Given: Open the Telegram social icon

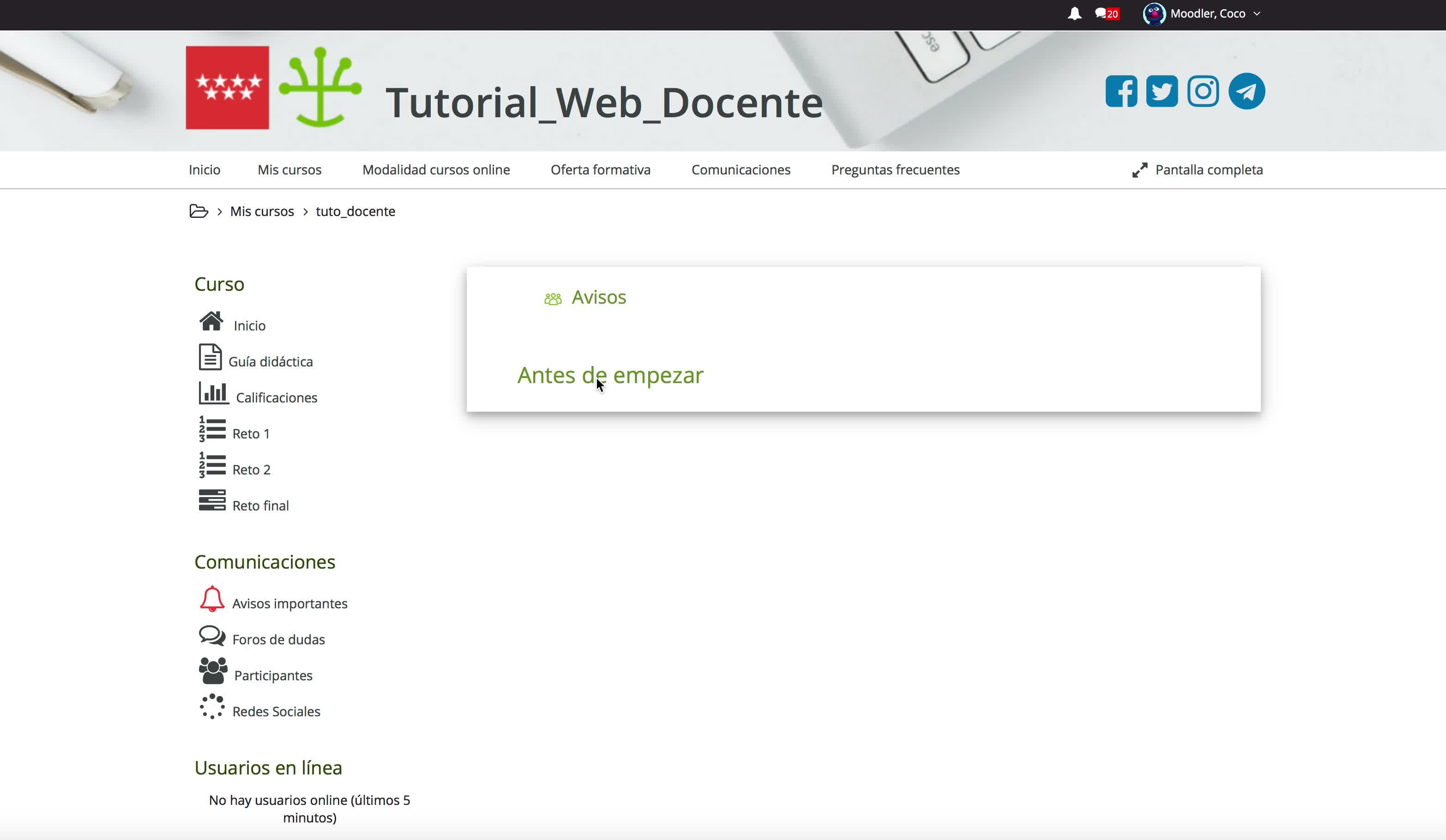Looking at the screenshot, I should (1246, 91).
